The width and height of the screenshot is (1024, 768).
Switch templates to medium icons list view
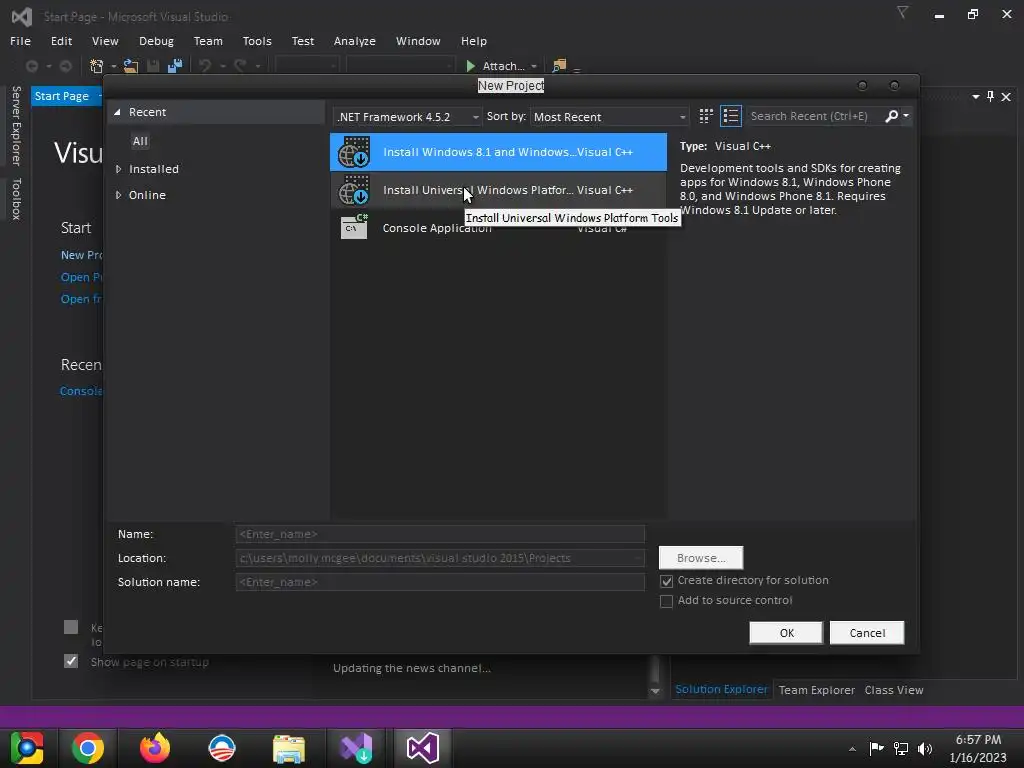point(731,116)
